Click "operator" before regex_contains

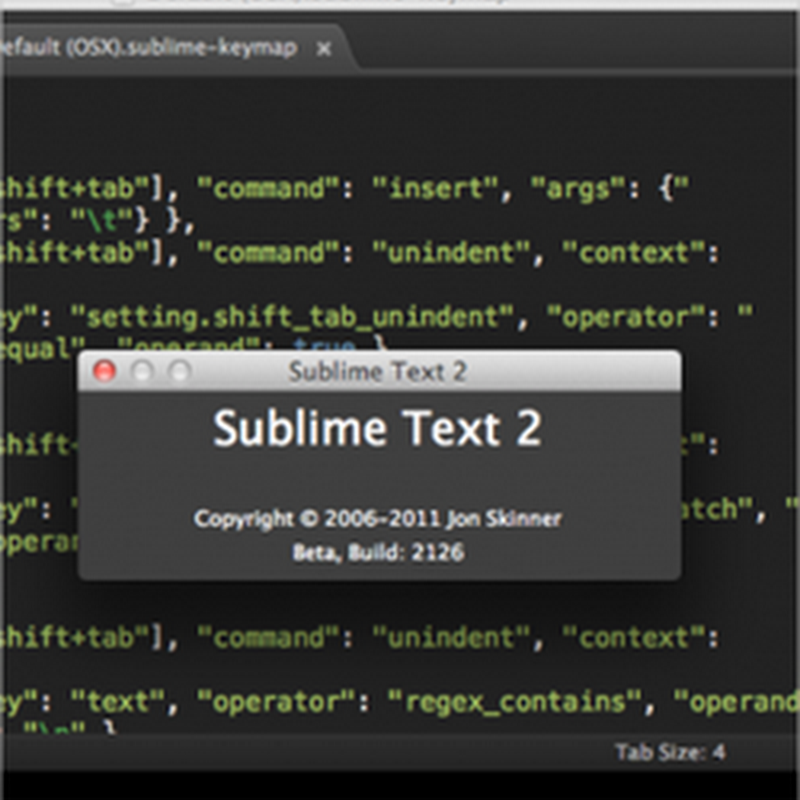276,702
